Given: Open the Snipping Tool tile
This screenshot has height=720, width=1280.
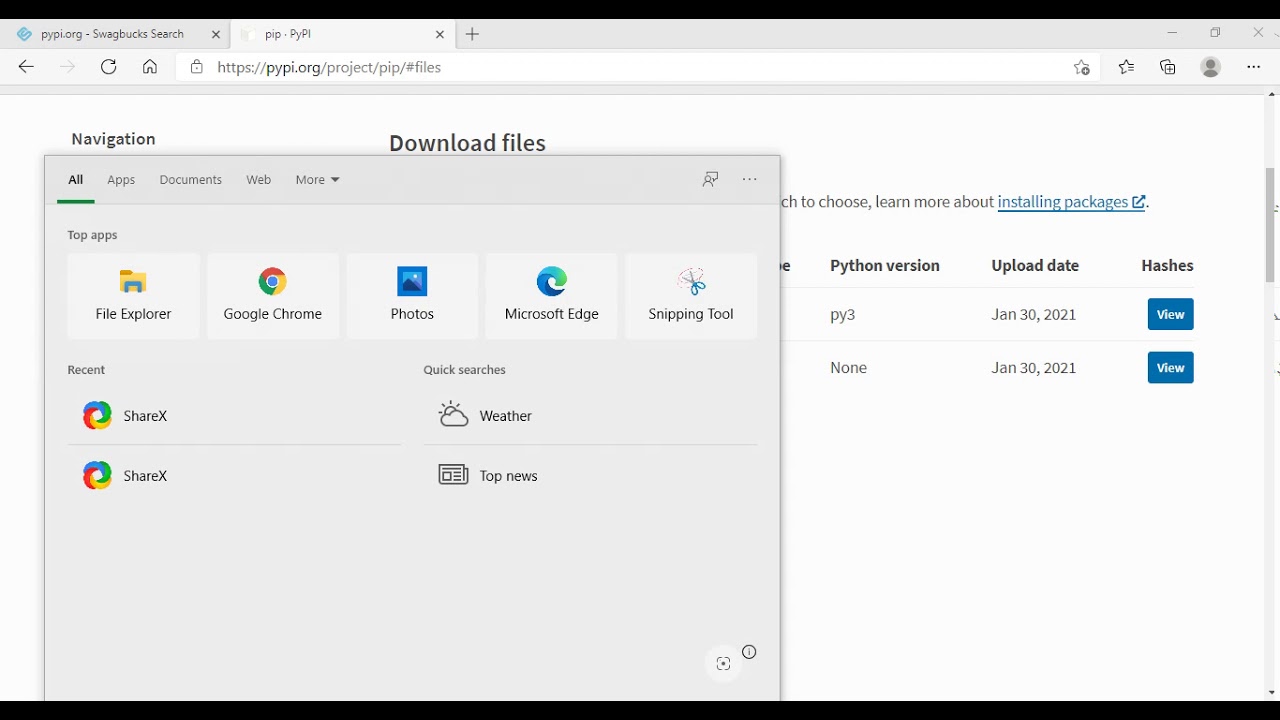Looking at the screenshot, I should click(691, 296).
